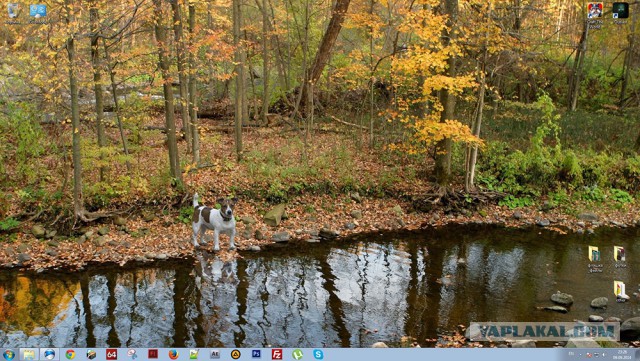The width and height of the screenshot is (640, 361).
Task: Launch Adobe Flash from the taskbar
Action: 153,354
